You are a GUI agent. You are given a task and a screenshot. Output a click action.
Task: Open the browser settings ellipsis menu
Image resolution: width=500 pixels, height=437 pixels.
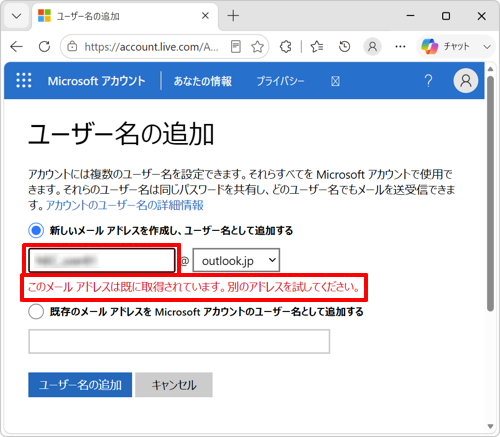400,47
